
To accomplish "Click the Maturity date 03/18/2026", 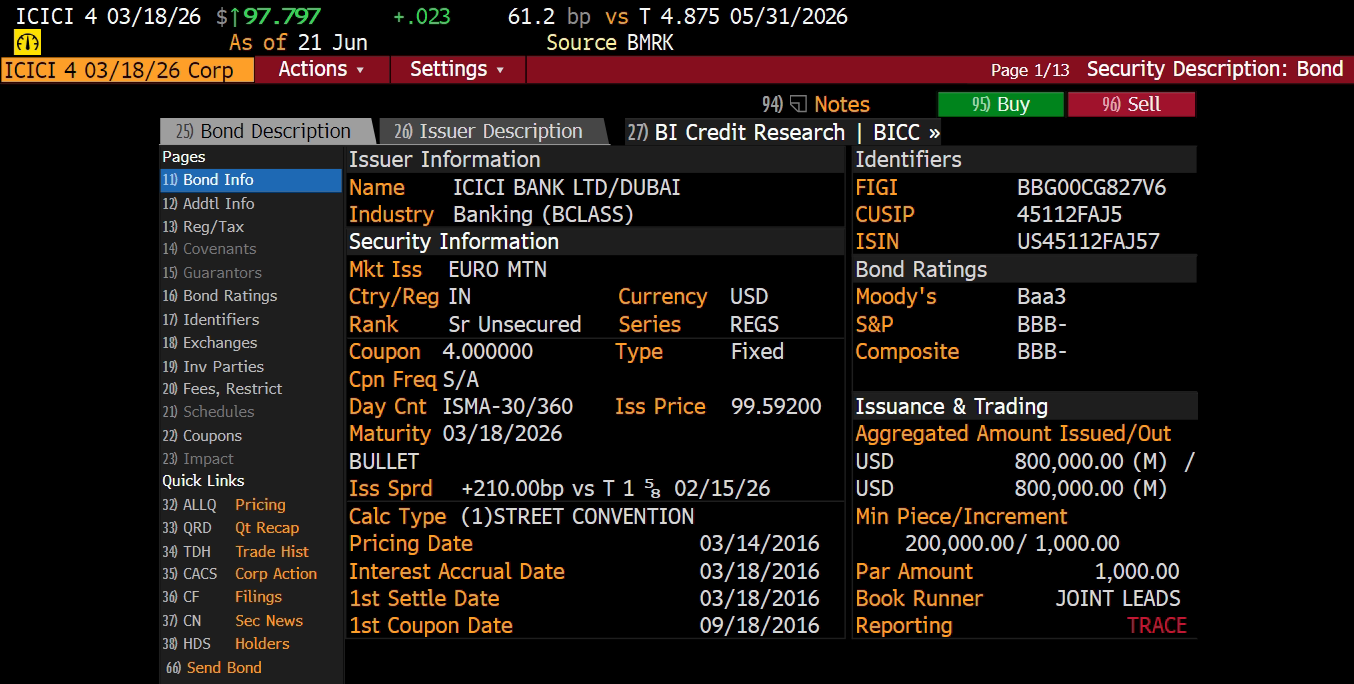I will coord(502,434).
